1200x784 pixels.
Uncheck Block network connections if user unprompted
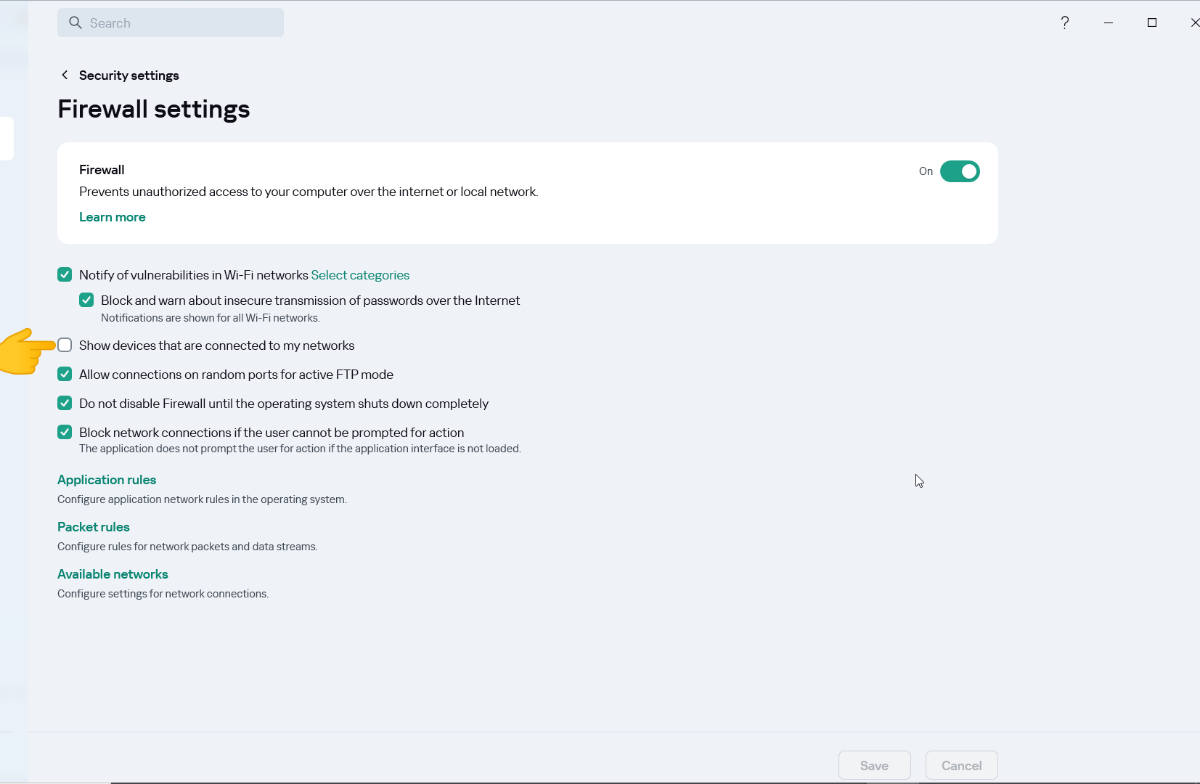coord(65,433)
